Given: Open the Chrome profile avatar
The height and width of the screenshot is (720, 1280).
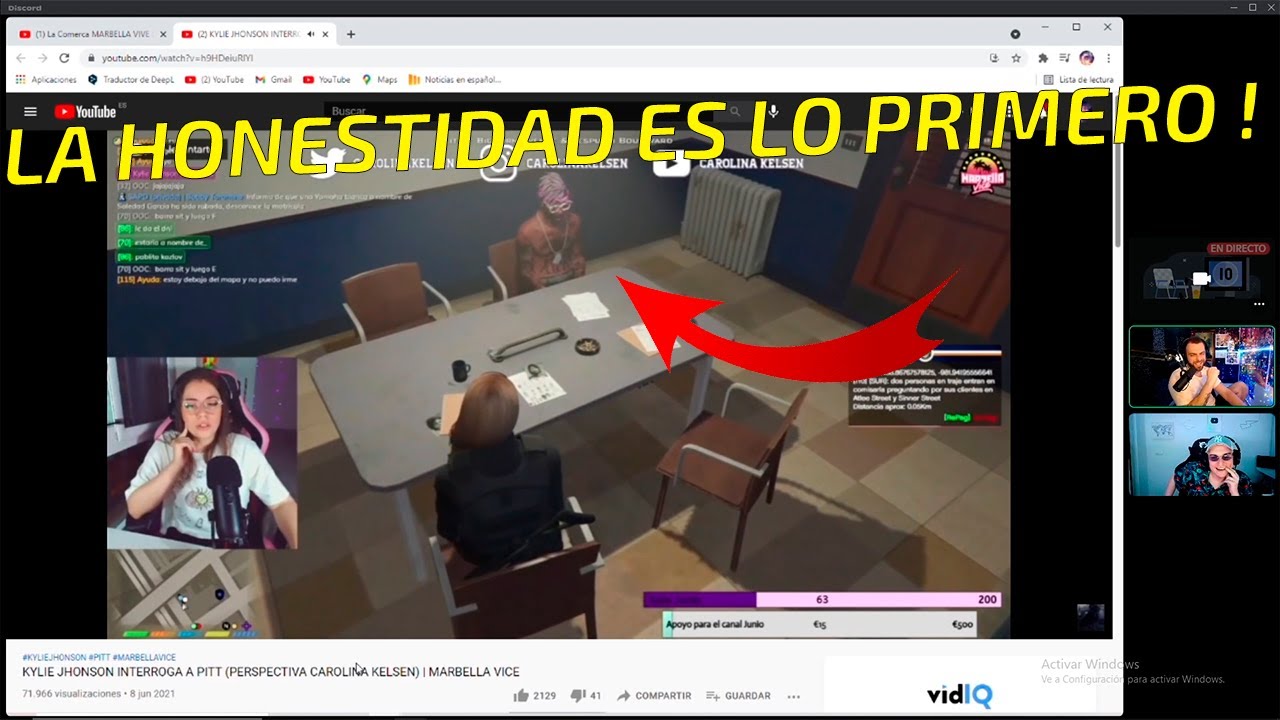Looking at the screenshot, I should [1086, 58].
